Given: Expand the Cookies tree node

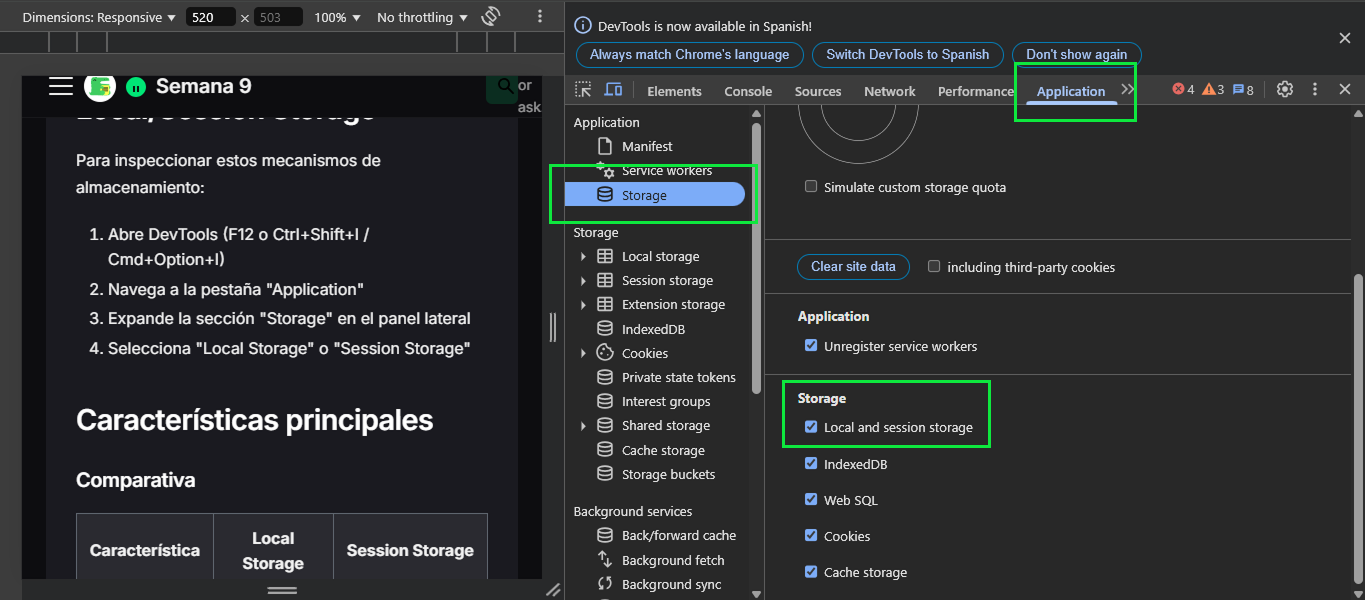Looking at the screenshot, I should [583, 353].
